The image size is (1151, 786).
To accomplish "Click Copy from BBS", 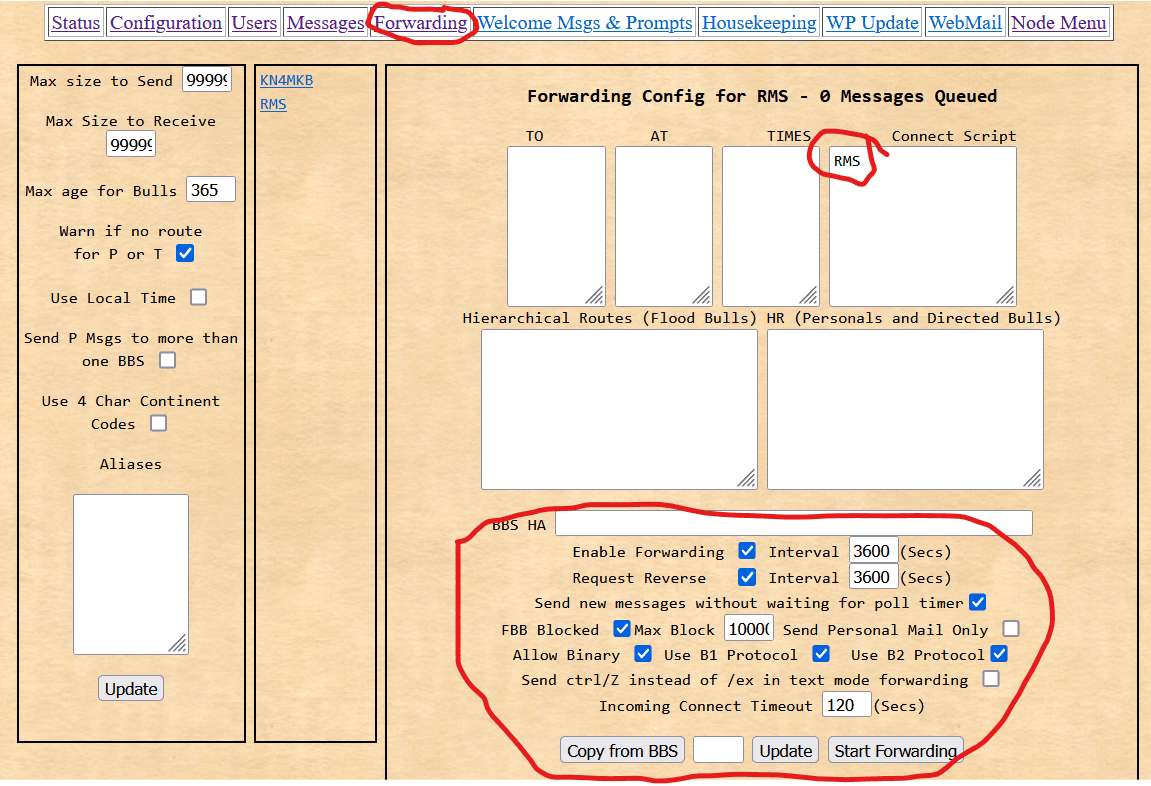I will click(622, 750).
